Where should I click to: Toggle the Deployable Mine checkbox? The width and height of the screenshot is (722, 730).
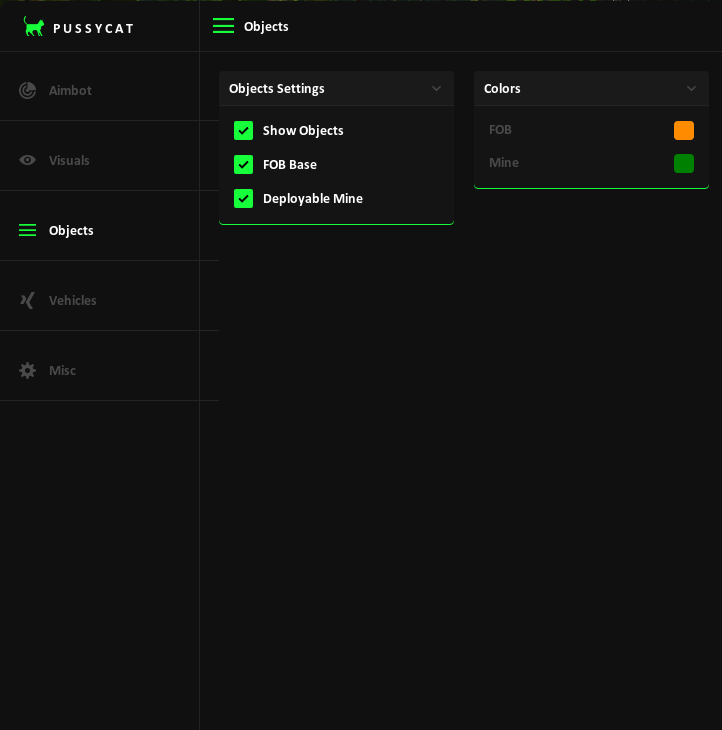coord(243,198)
